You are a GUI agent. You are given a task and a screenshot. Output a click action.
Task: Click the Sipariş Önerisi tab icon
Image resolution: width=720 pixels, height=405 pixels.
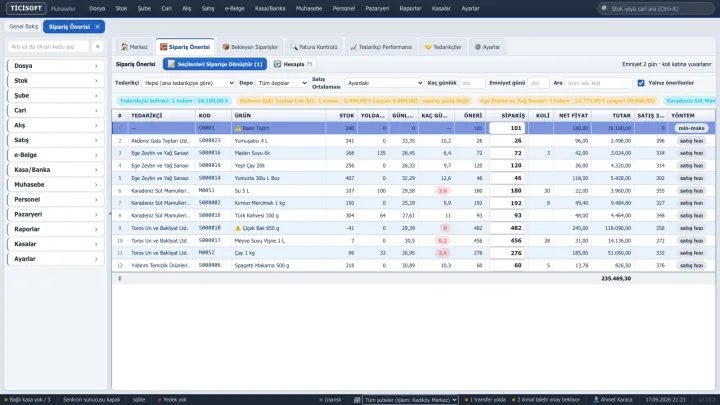163,47
